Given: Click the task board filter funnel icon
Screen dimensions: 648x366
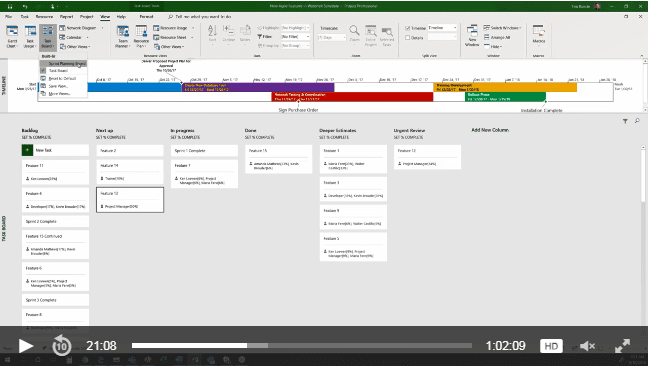Looking at the screenshot, I should 625,121.
